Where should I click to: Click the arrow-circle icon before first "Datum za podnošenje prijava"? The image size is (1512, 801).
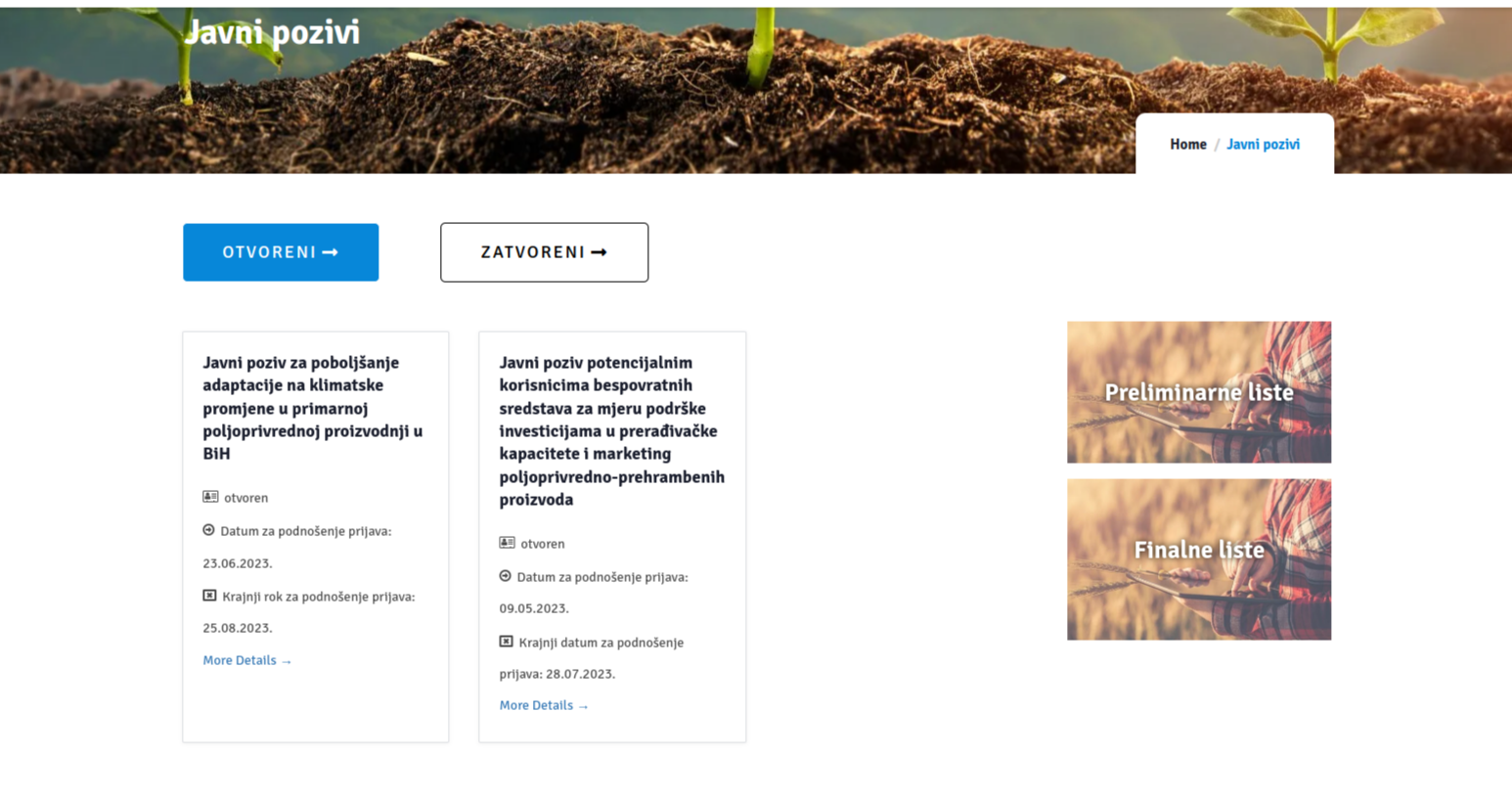(208, 530)
